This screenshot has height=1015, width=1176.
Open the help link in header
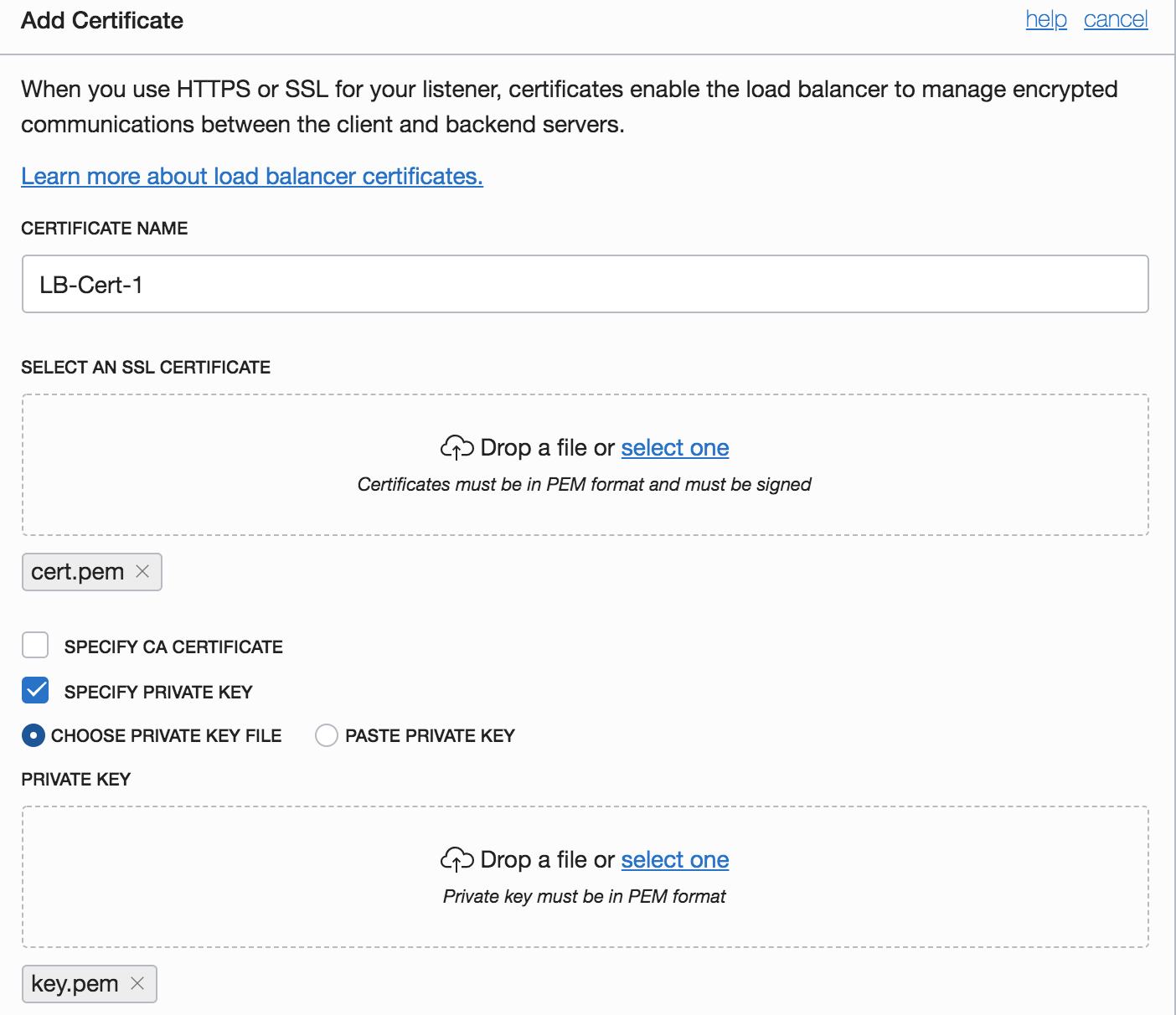click(1045, 19)
